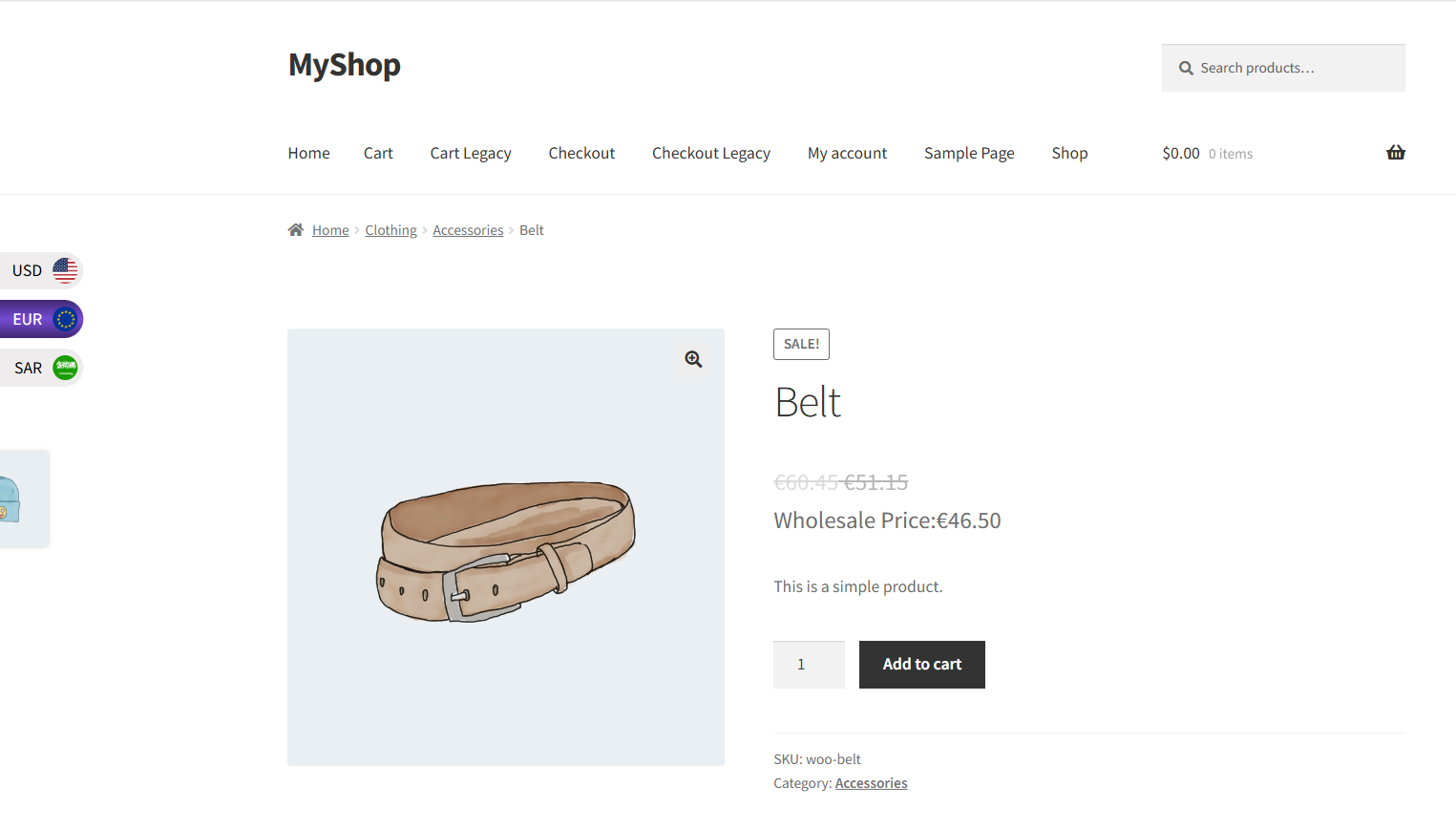Click the MyShop site title
Image resolution: width=1456 pixels, height=828 pixels.
click(x=345, y=65)
